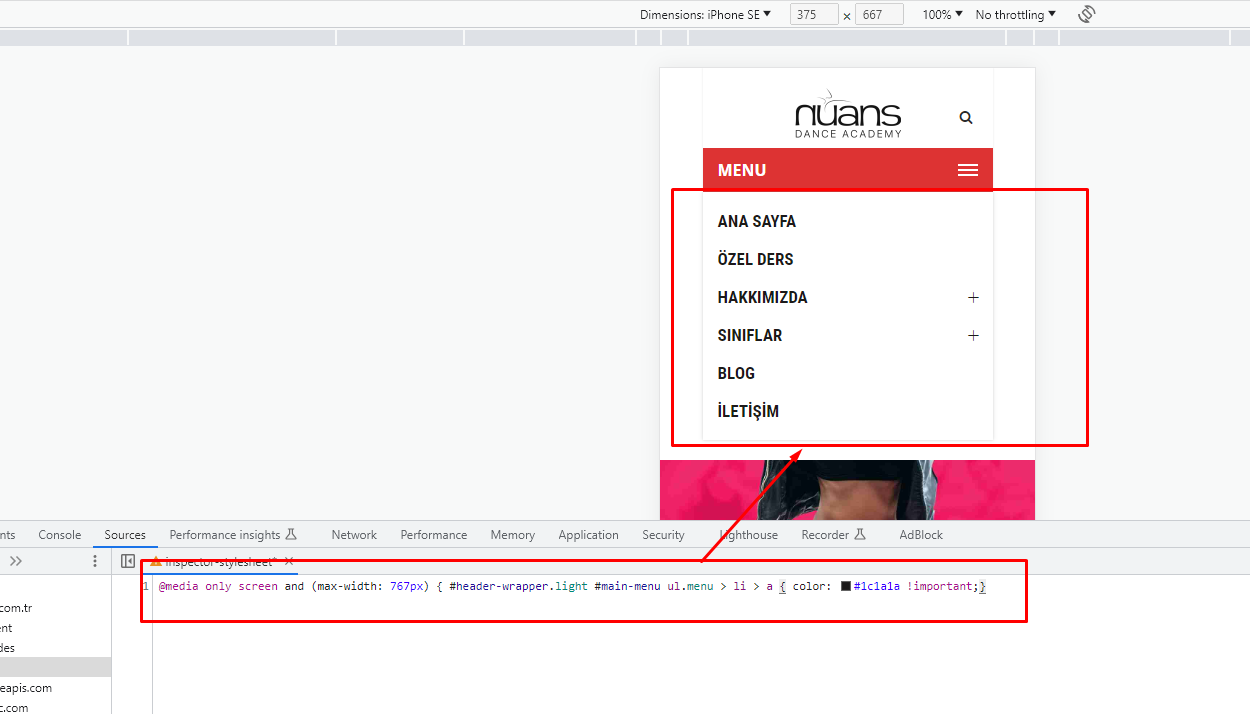Open the three-dot navigator options menu
The width and height of the screenshot is (1250, 714).
coord(95,561)
